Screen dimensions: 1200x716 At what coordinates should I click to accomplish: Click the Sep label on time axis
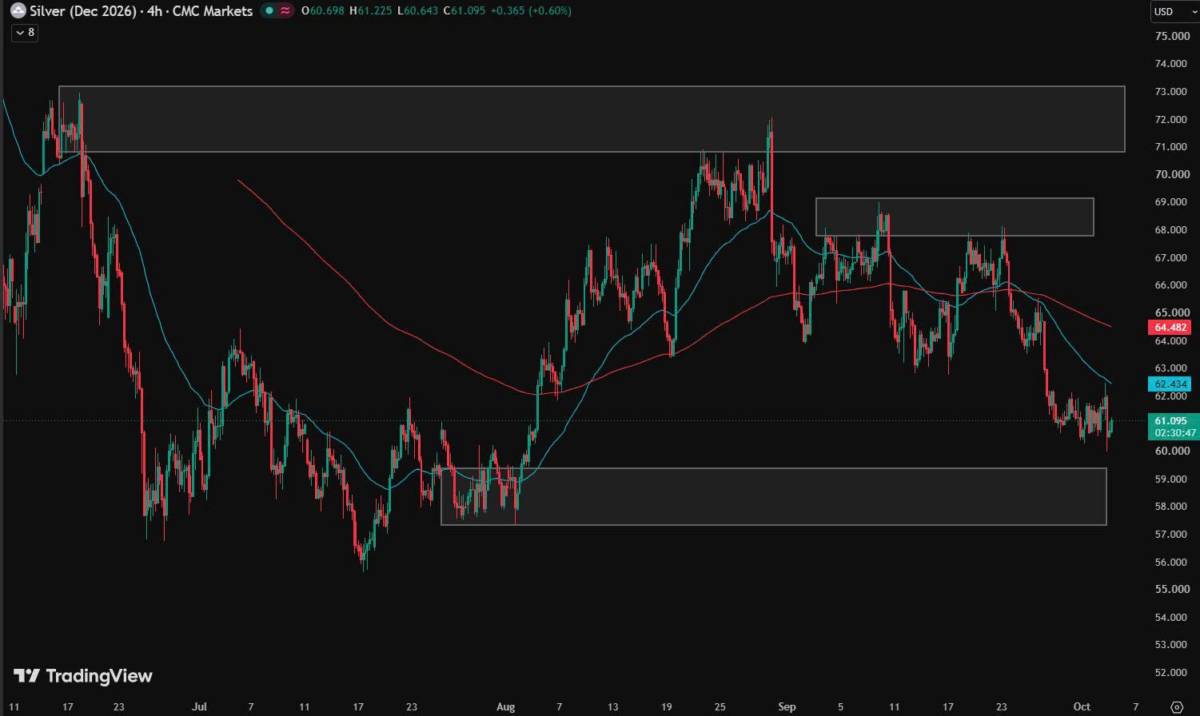(x=787, y=706)
